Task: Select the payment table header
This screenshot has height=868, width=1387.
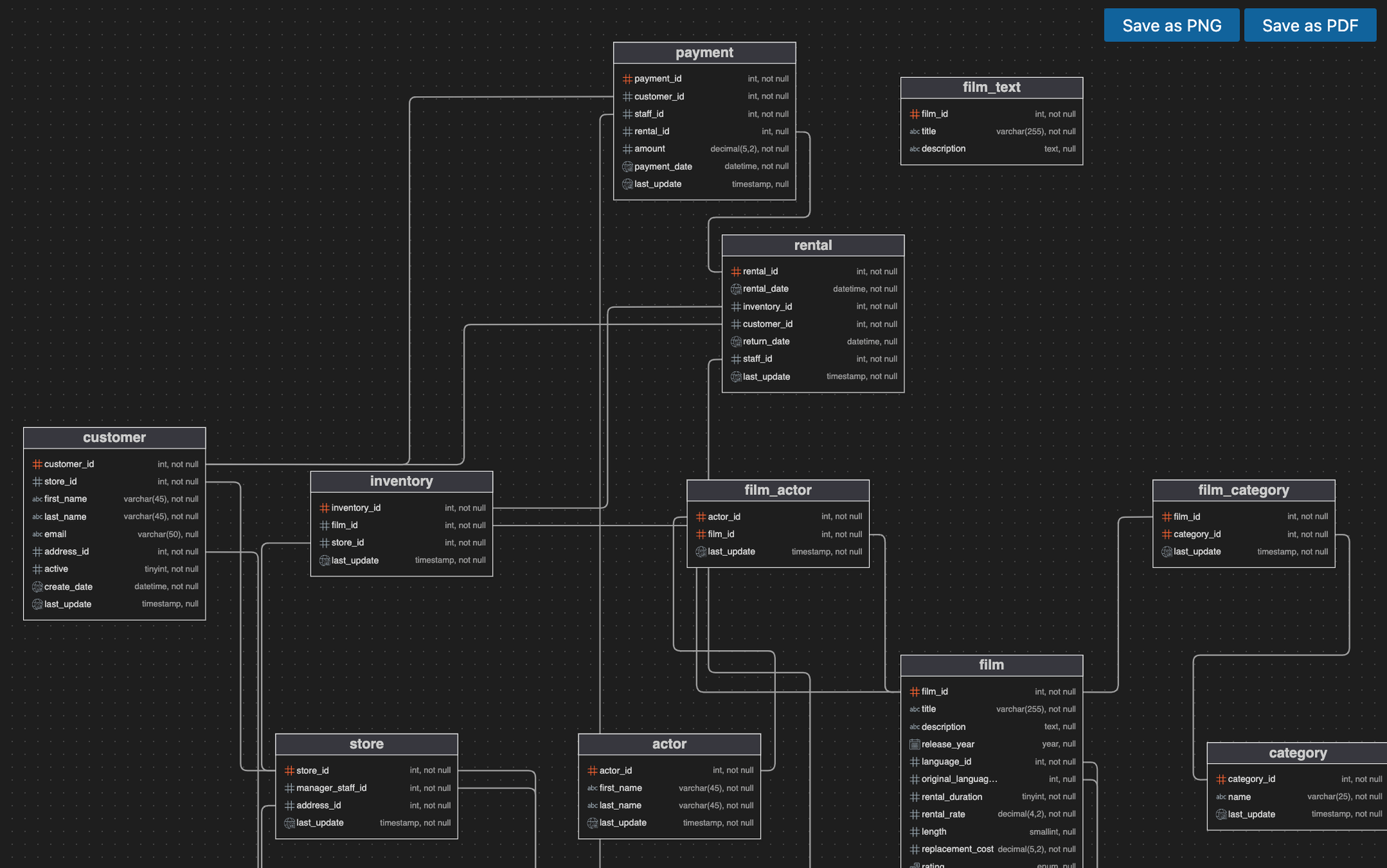Action: point(704,53)
